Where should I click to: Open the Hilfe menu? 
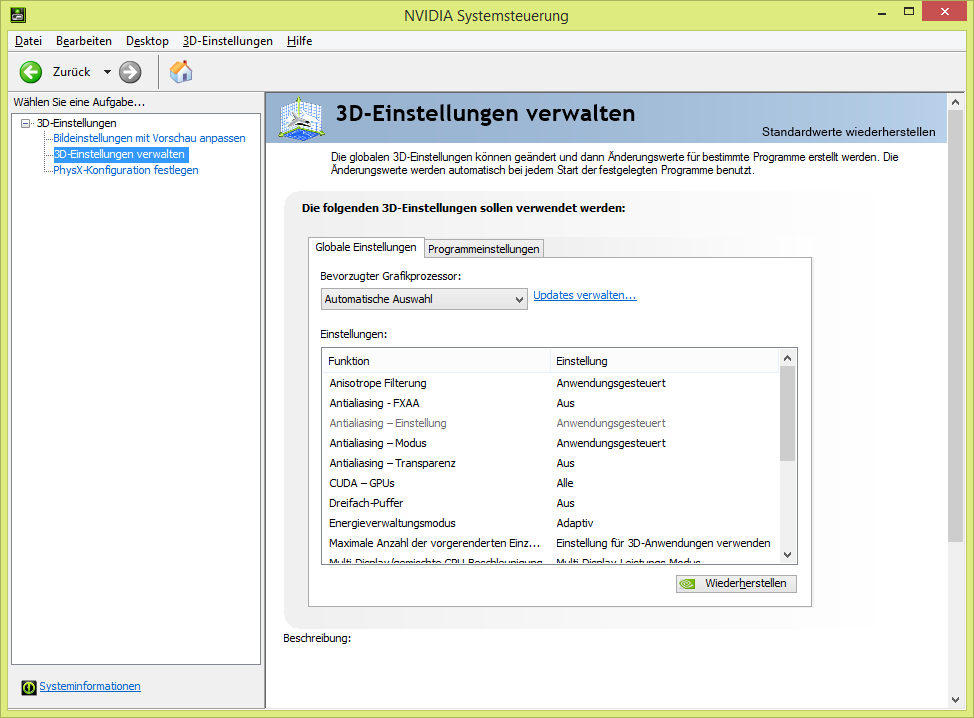pos(299,41)
